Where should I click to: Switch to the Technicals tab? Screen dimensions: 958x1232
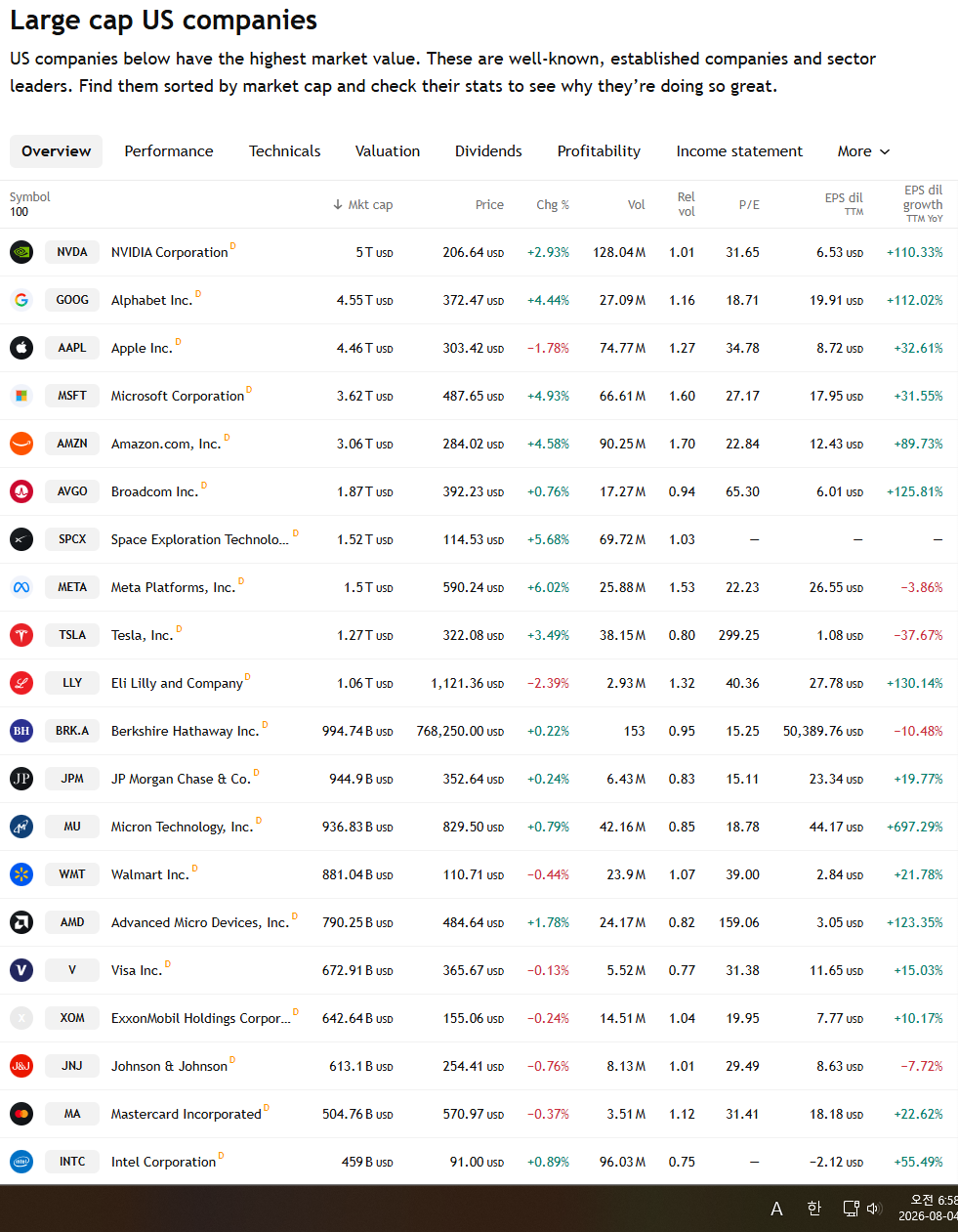click(284, 151)
